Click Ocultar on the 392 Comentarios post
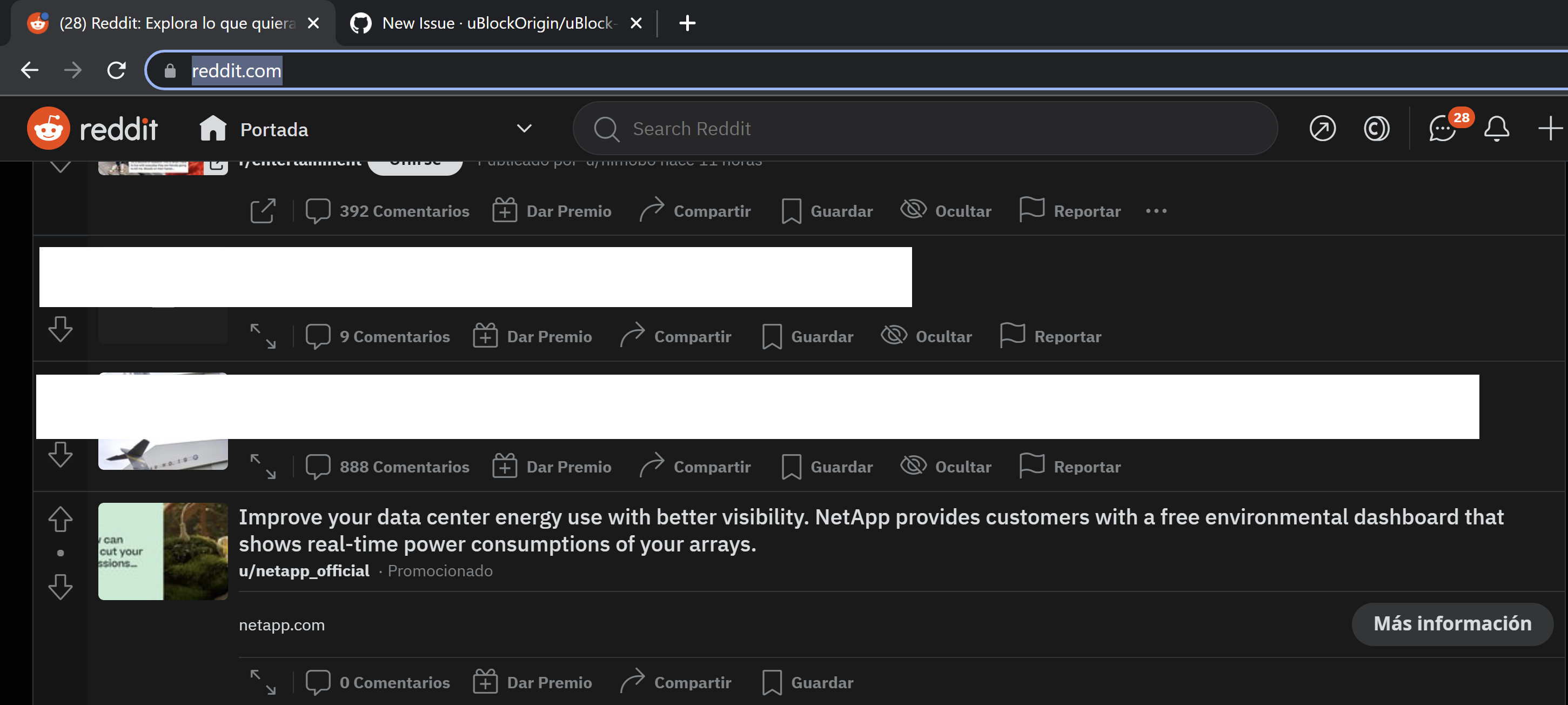The image size is (1568, 705). click(946, 211)
